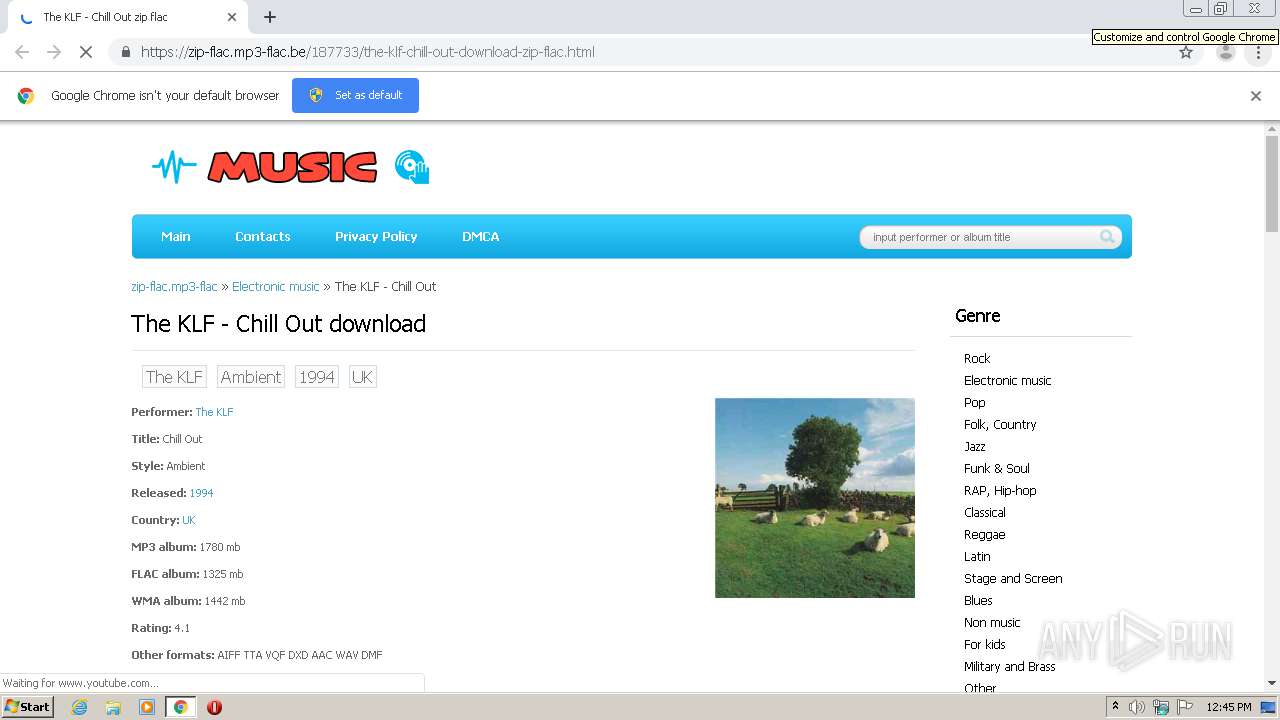Click the UK tag box

coord(362,377)
